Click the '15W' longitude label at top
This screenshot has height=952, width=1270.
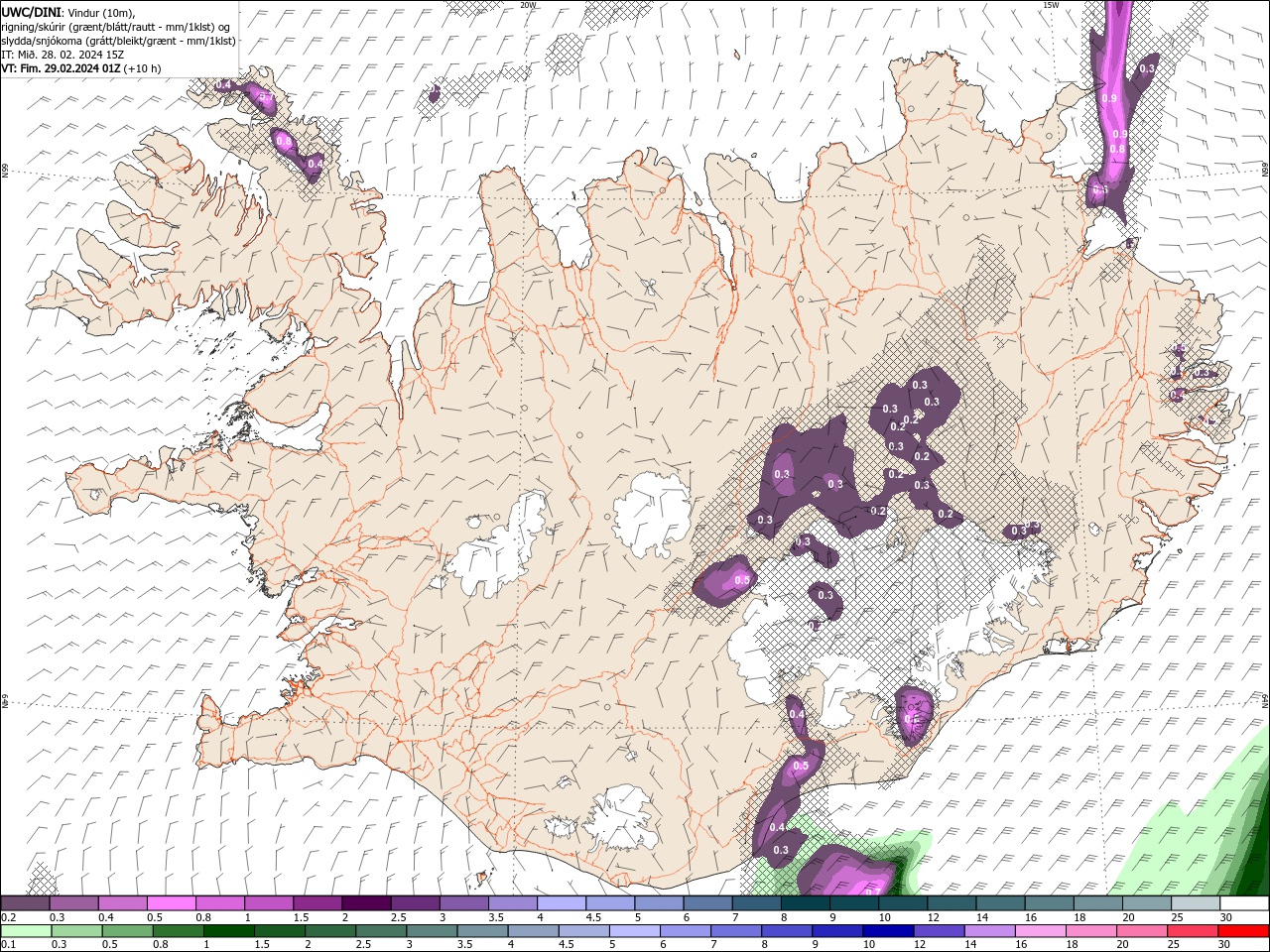pyautogui.click(x=1051, y=4)
